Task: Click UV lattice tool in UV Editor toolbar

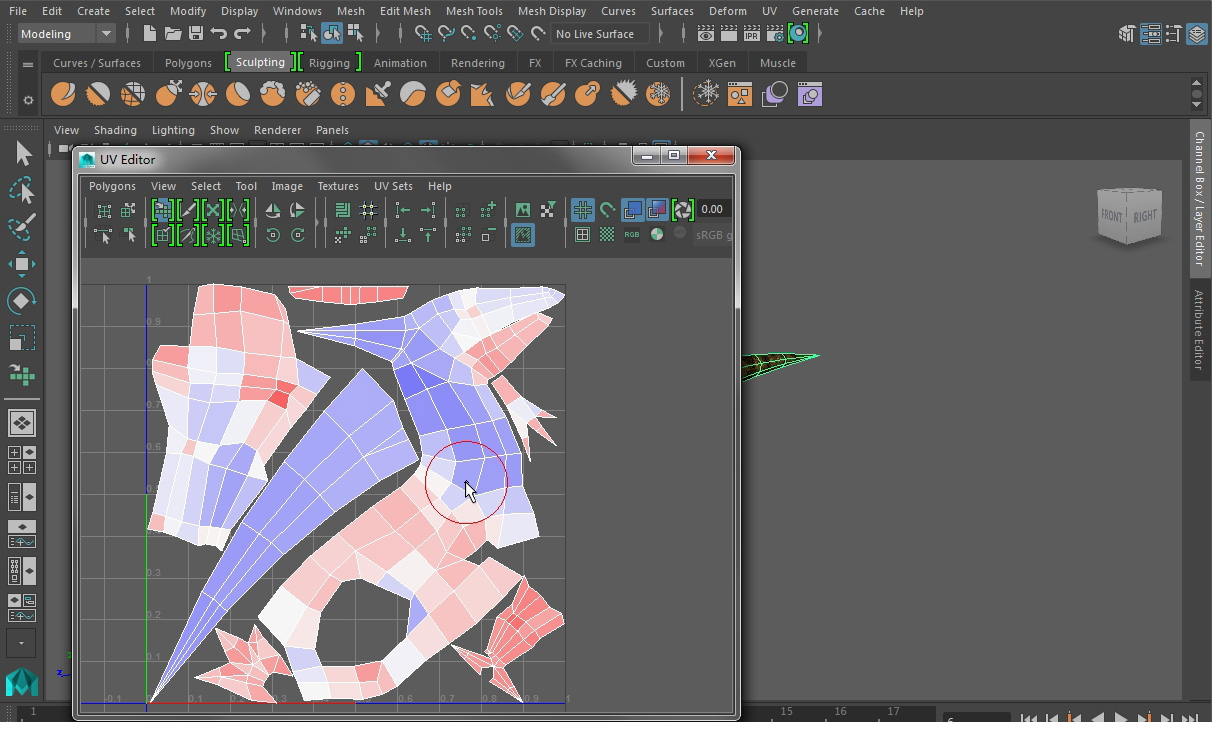Action: click(104, 210)
